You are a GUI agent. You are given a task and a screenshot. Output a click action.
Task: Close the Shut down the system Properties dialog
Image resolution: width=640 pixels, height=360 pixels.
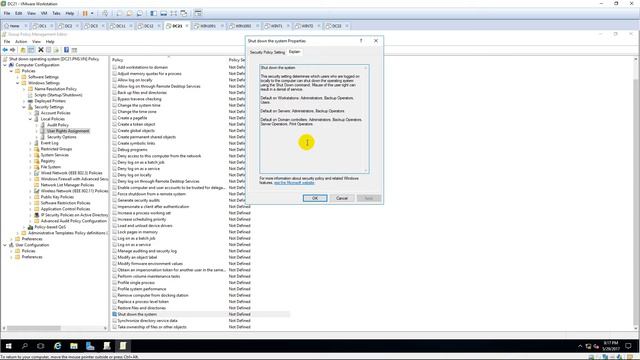pyautogui.click(x=376, y=41)
